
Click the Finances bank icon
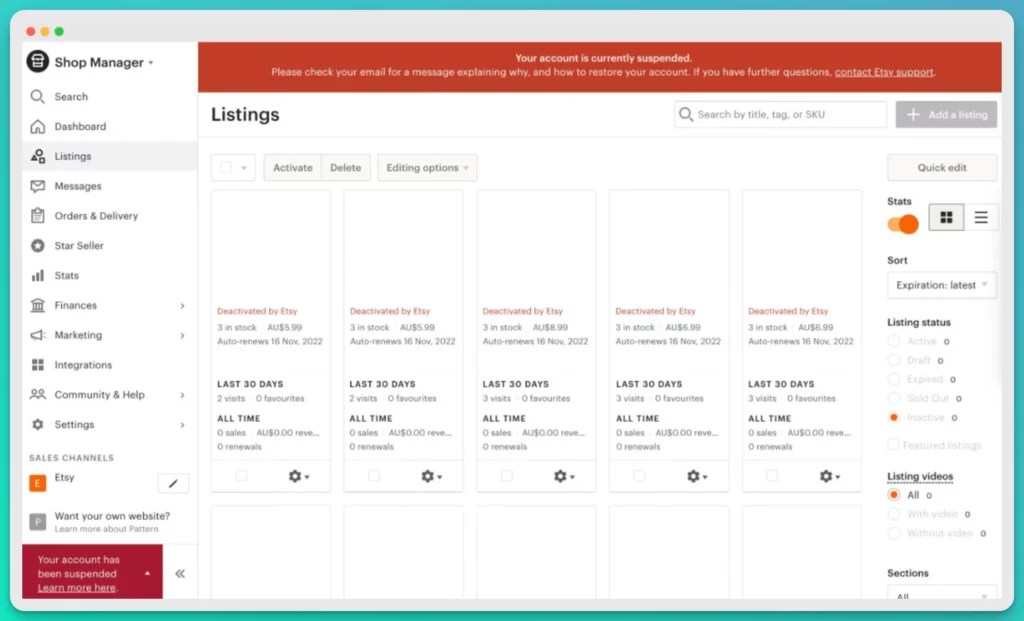[x=38, y=305]
